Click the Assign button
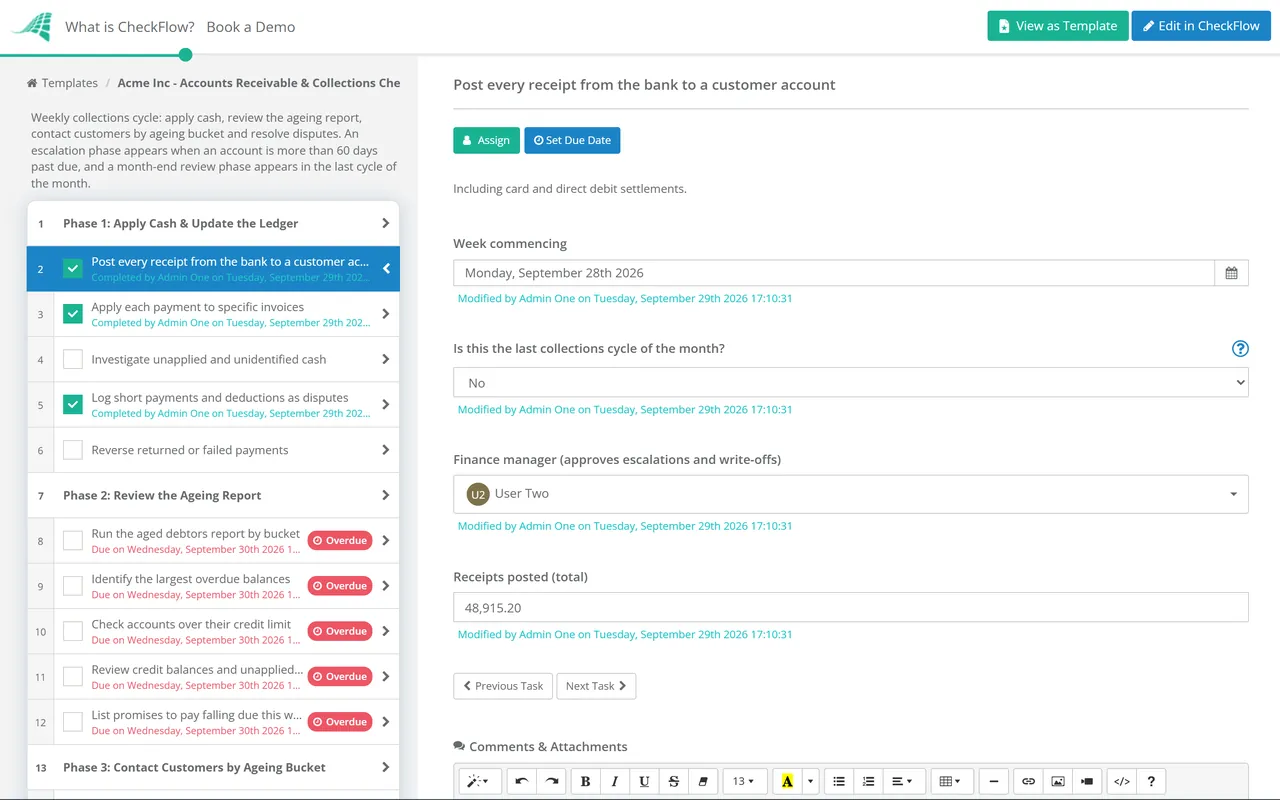The image size is (1280, 800). pyautogui.click(x=486, y=140)
